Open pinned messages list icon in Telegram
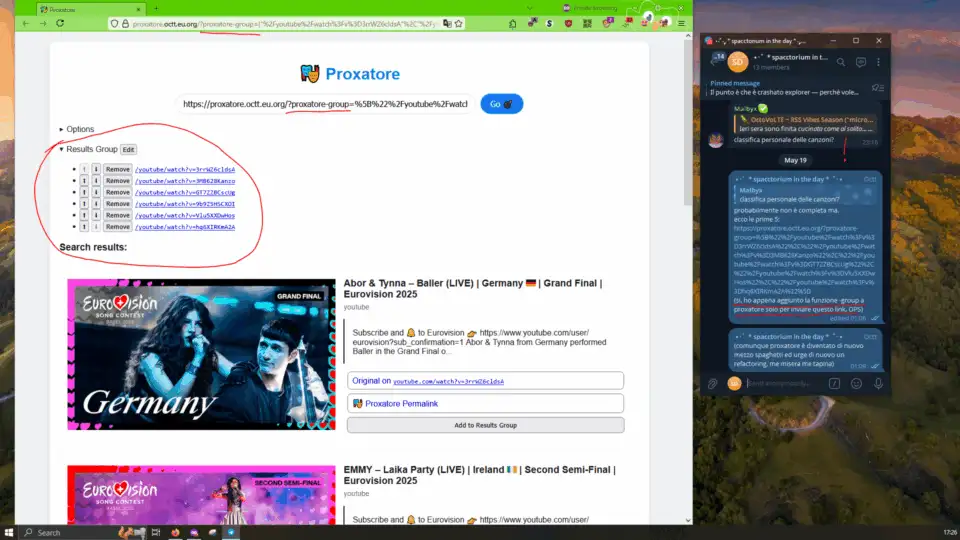This screenshot has height=540, width=960. 878,88
